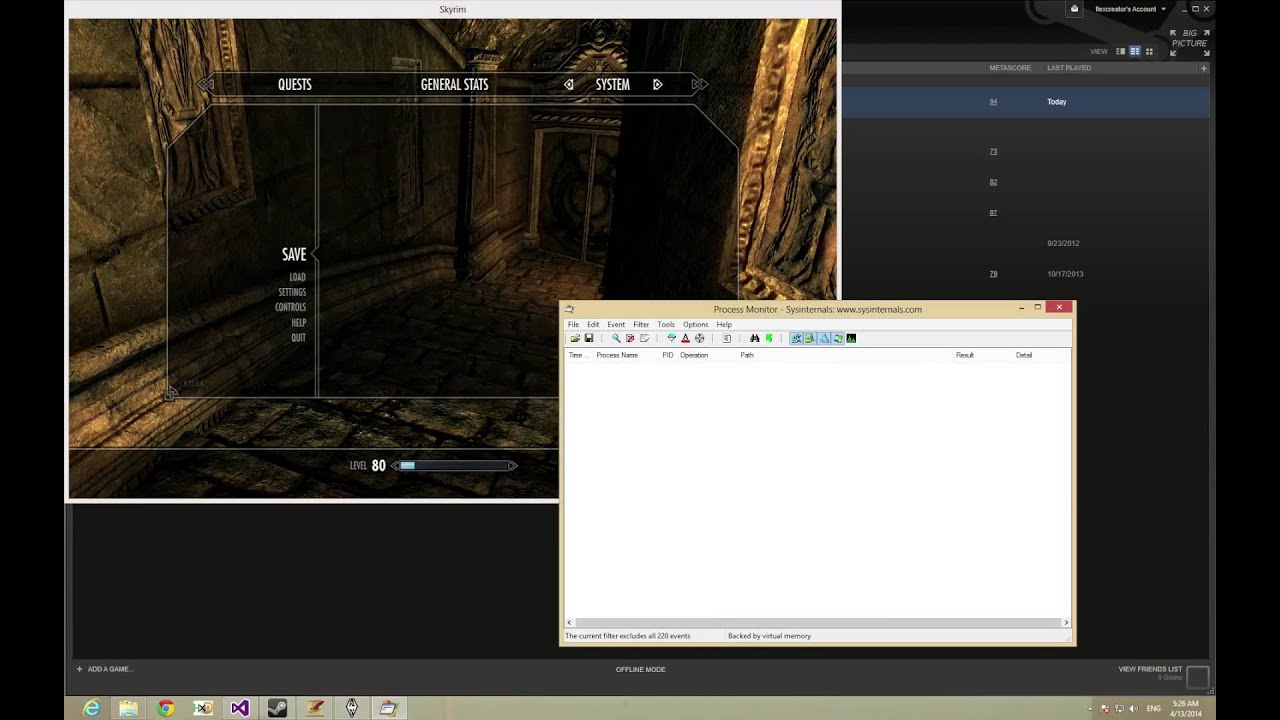Click the Result column header
This screenshot has height=720, width=1280.
point(964,355)
